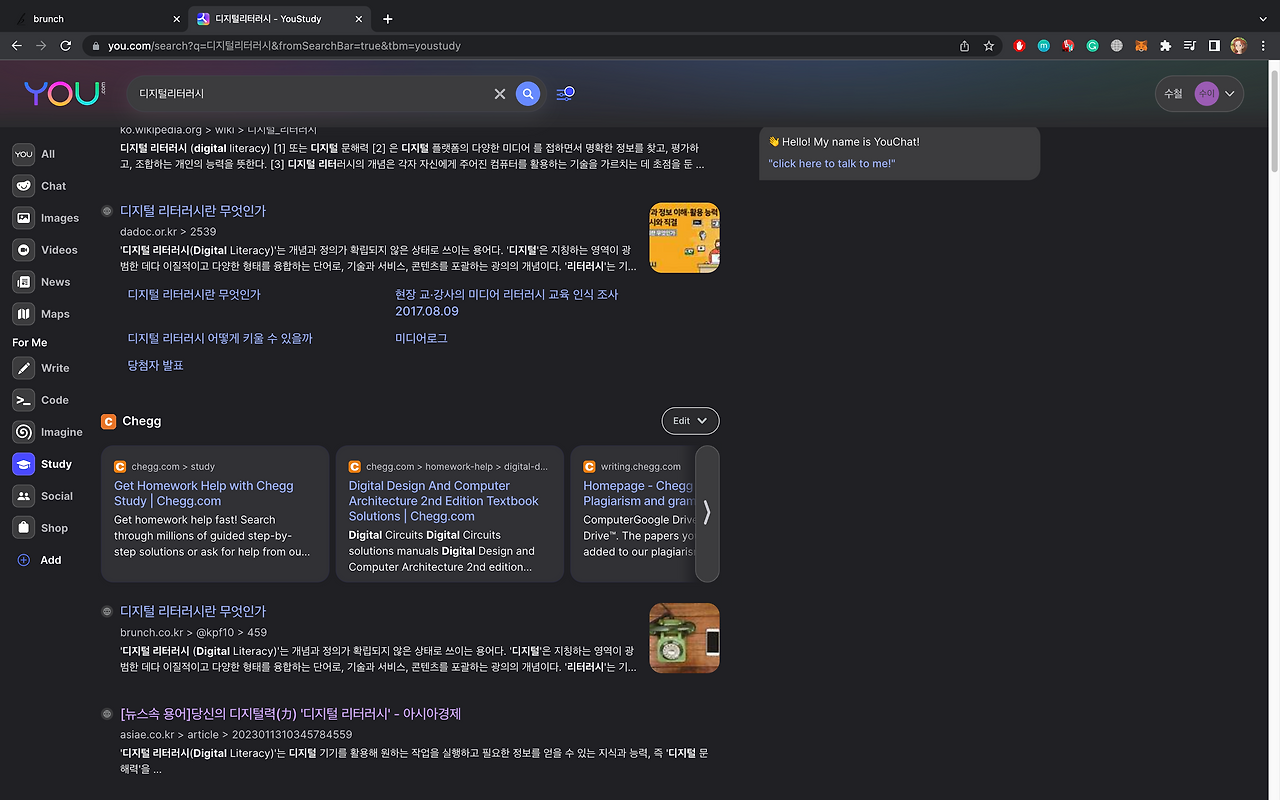Open the Imagine app
Viewport: 1280px width, 800px height.
(x=48, y=432)
